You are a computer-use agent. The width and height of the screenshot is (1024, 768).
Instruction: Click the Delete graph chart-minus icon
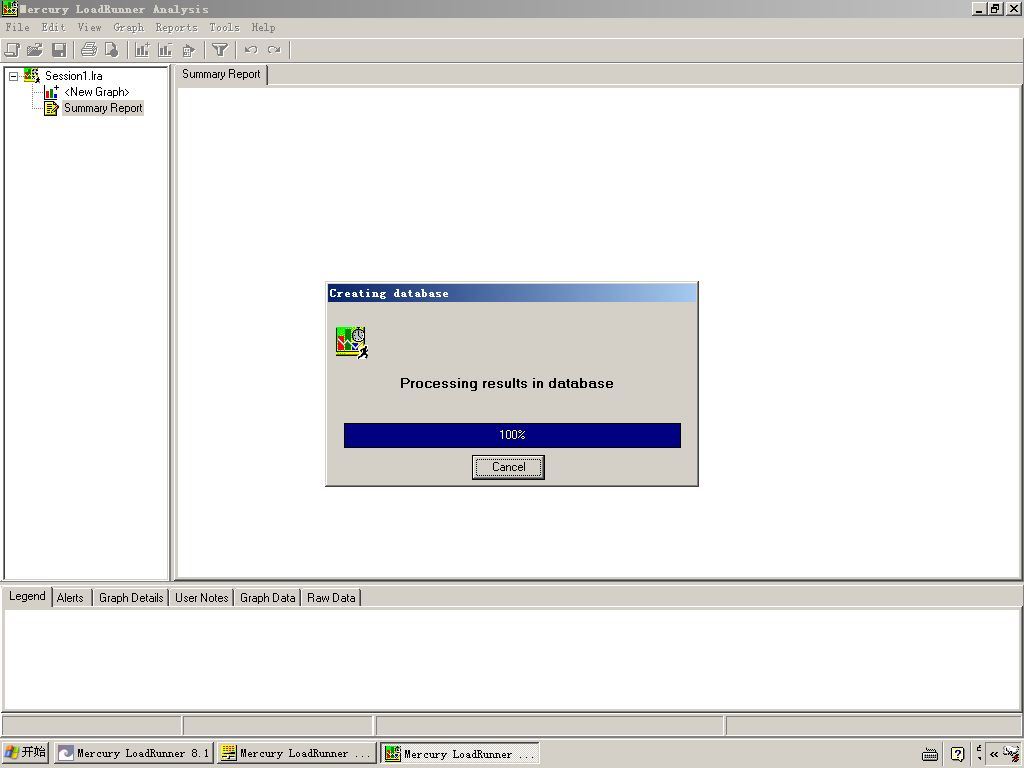point(165,50)
